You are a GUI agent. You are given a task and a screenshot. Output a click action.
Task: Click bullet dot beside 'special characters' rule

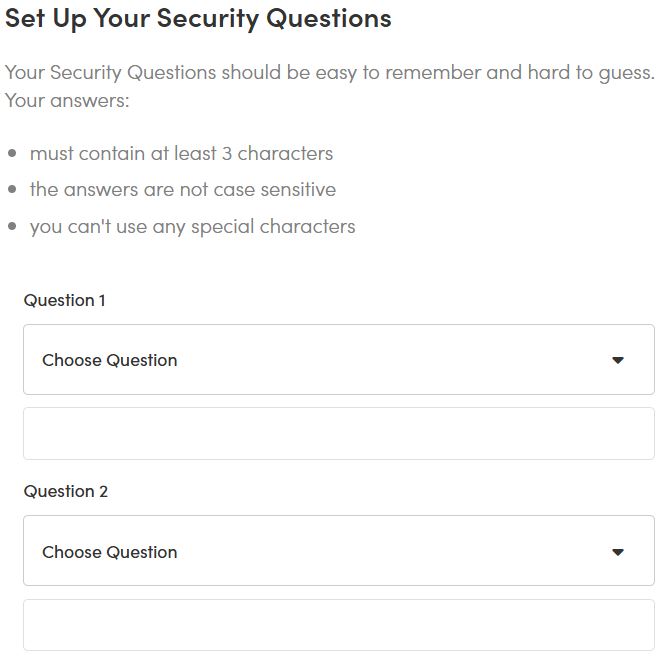point(12,227)
